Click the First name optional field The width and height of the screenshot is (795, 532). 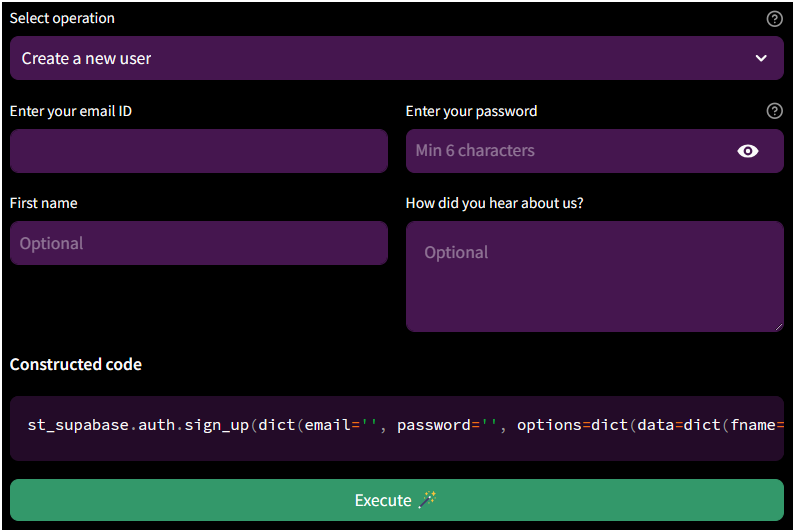coord(198,243)
